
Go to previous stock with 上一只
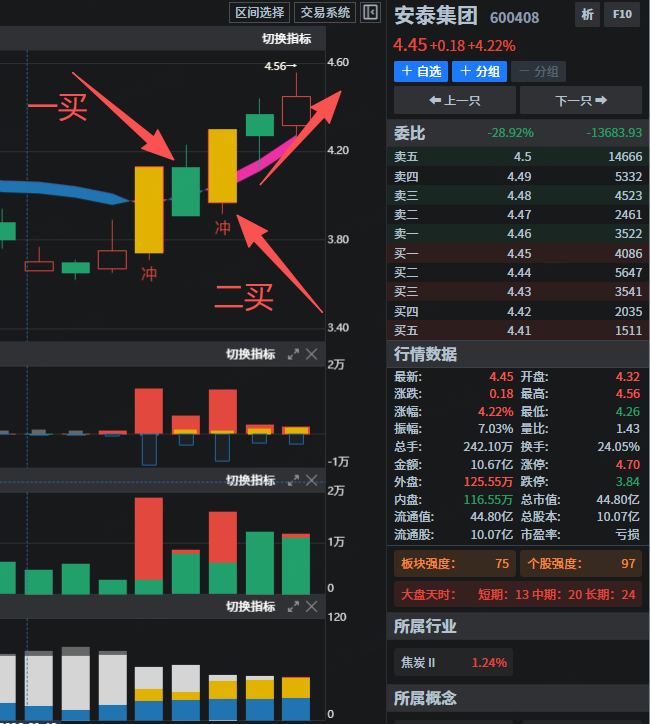tap(455, 100)
